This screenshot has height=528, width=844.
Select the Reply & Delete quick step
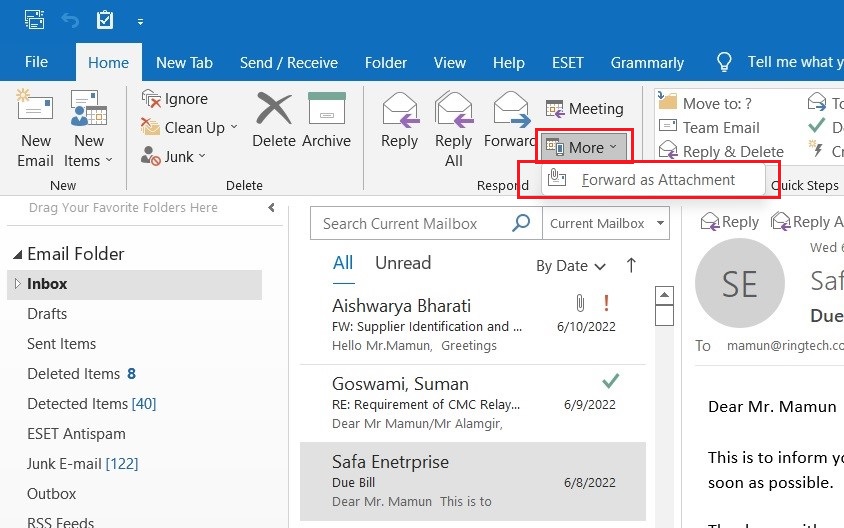pos(721,151)
